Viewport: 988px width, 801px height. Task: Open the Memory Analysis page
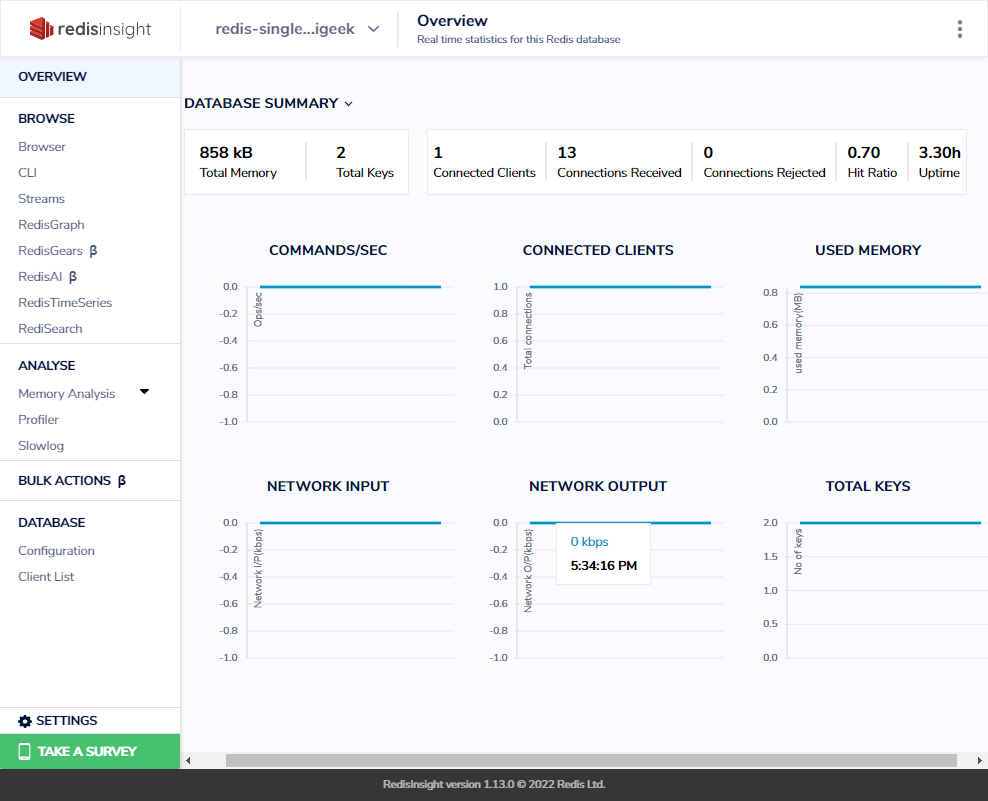(67, 393)
